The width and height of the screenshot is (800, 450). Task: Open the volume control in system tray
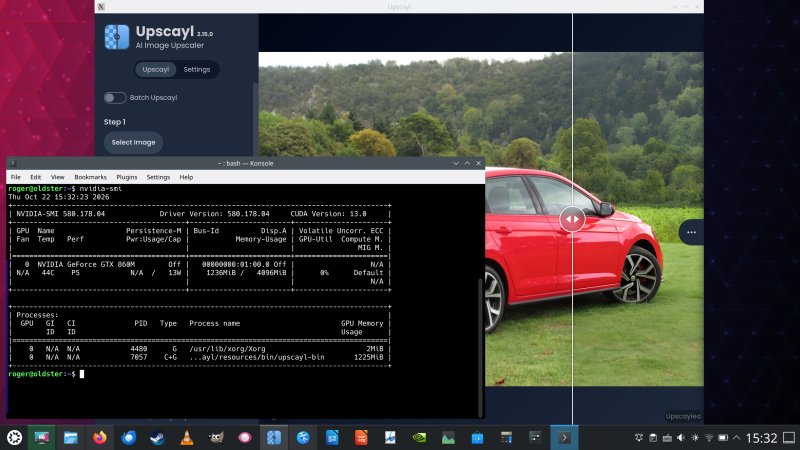click(681, 438)
